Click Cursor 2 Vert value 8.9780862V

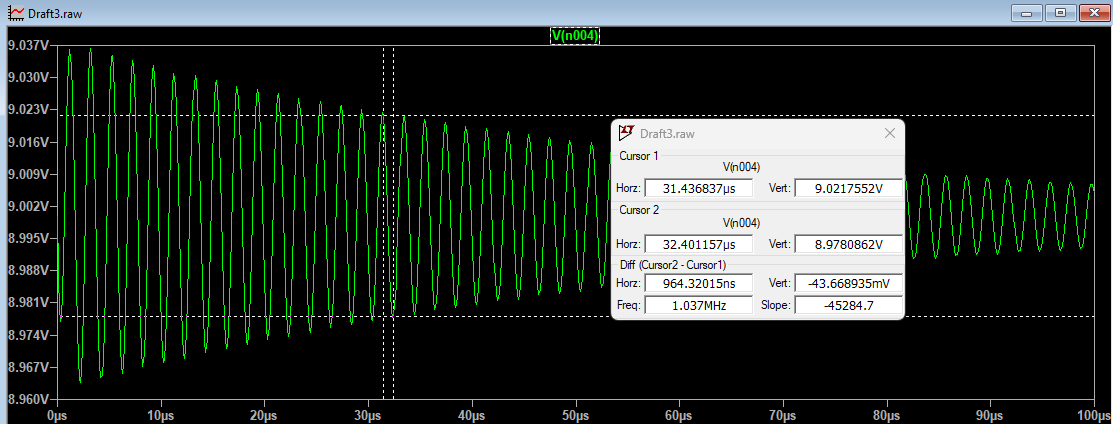click(849, 244)
